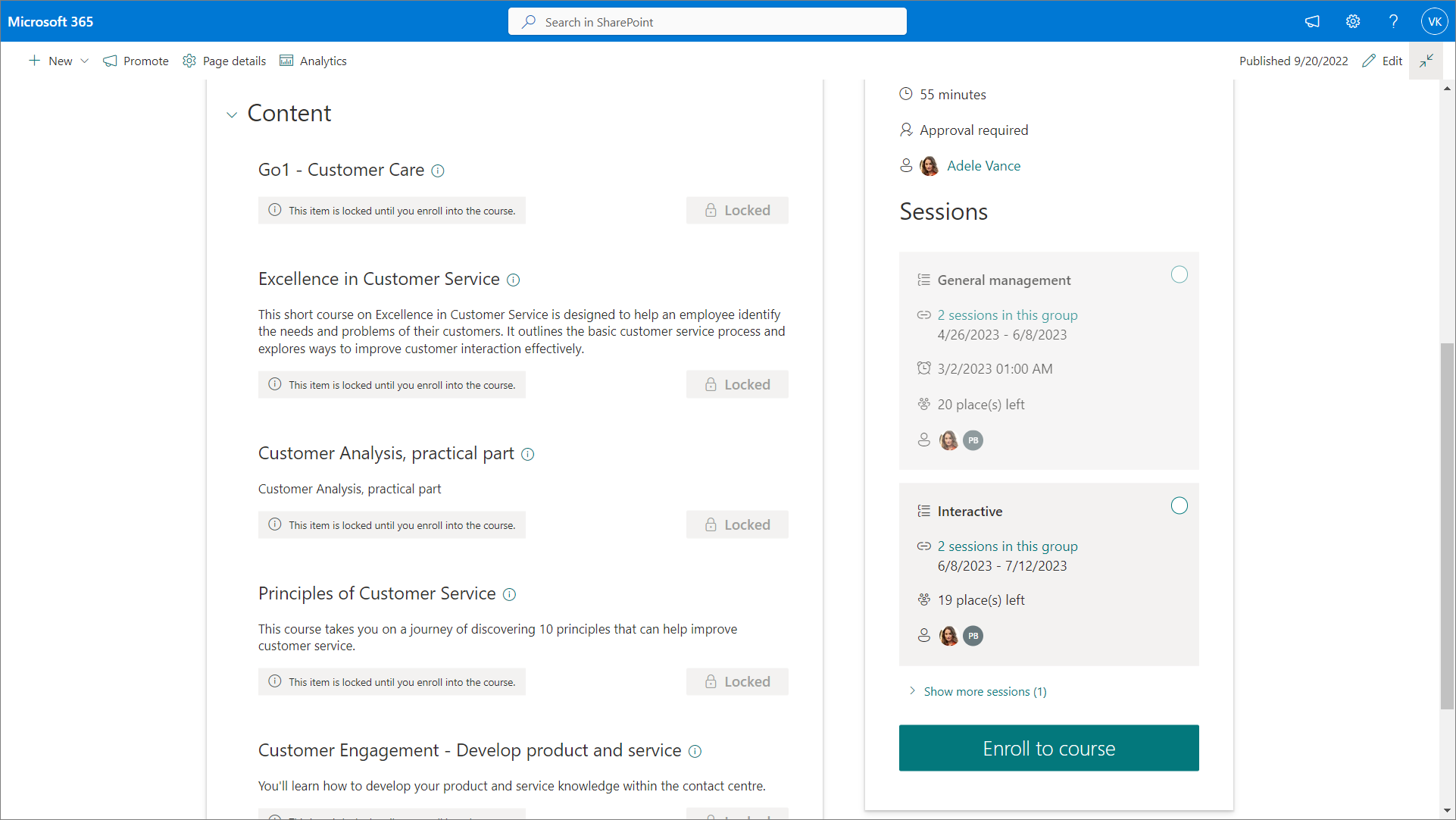
Task: Click the page vertical scrollbar thumb
Action: tap(1447, 526)
